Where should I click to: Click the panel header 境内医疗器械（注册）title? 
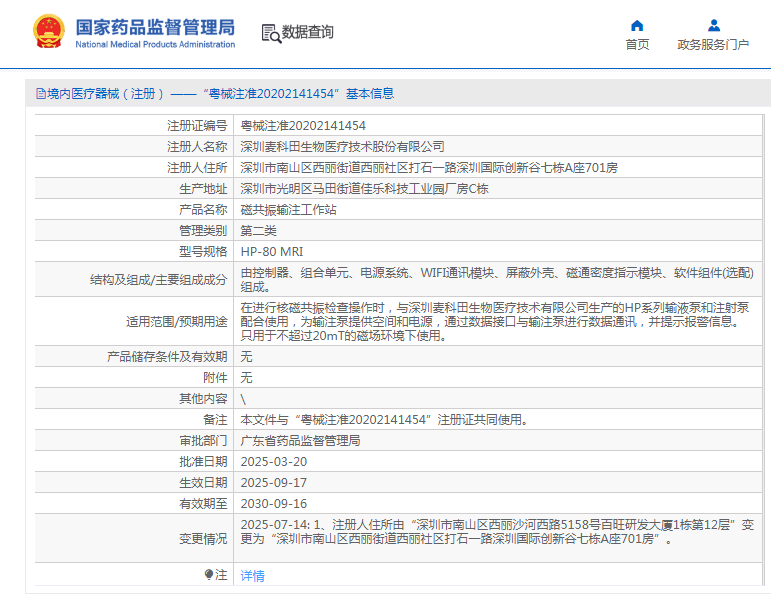pos(214,94)
